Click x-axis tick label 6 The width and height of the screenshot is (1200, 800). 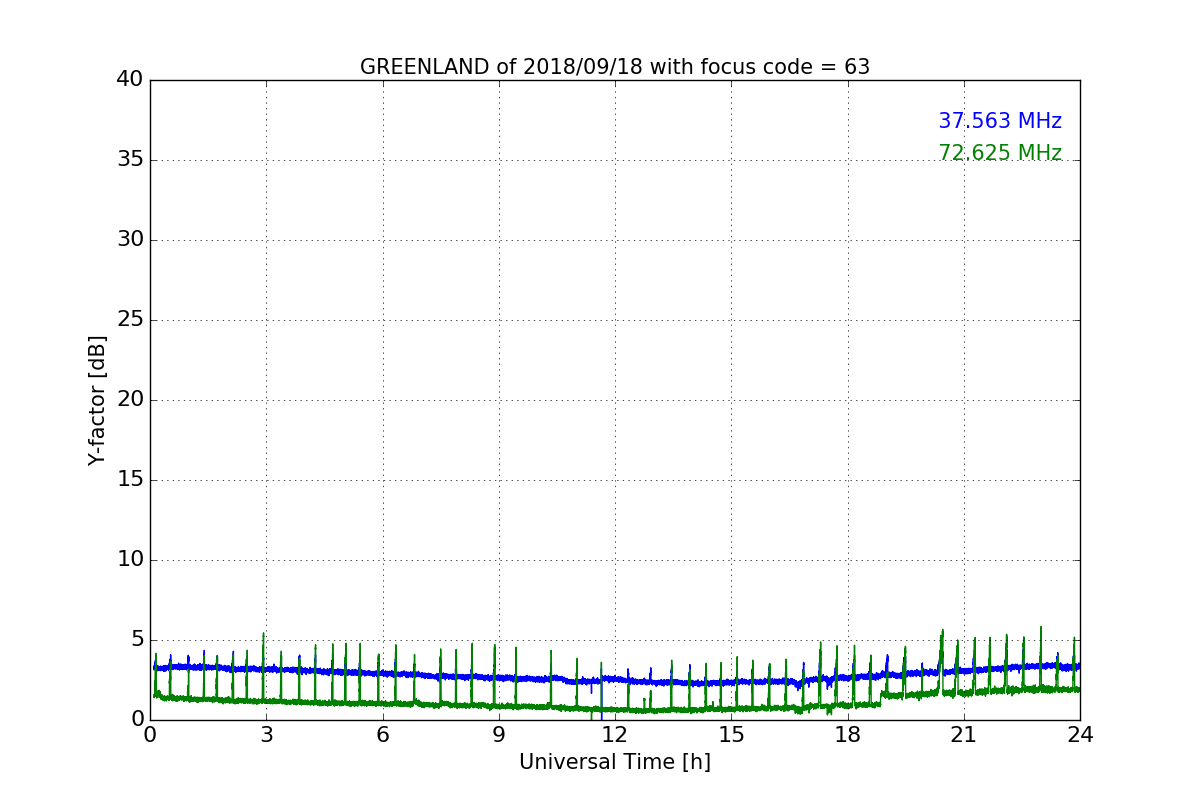382,735
